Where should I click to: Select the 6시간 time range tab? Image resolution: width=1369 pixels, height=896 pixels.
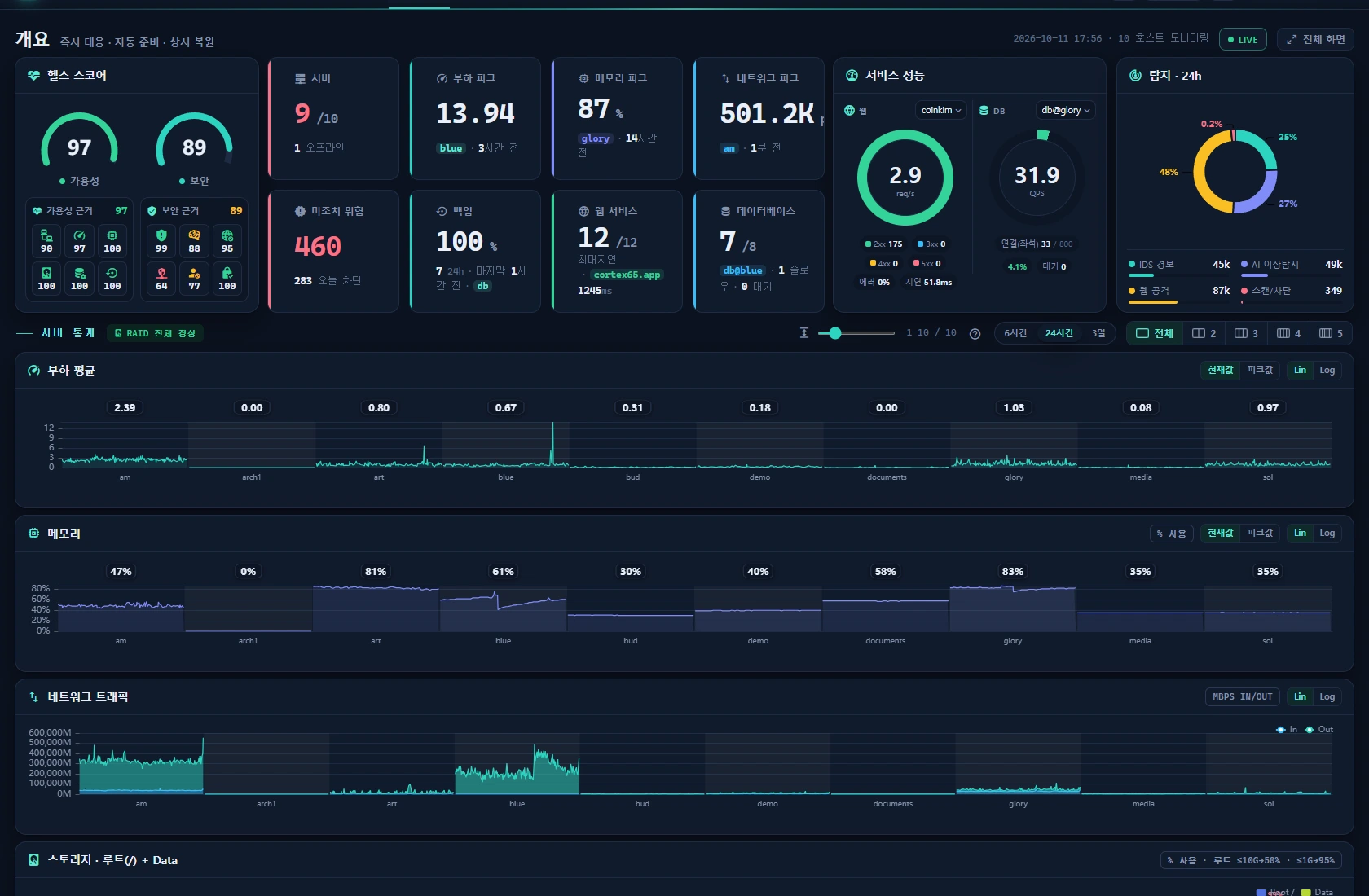tap(1015, 333)
